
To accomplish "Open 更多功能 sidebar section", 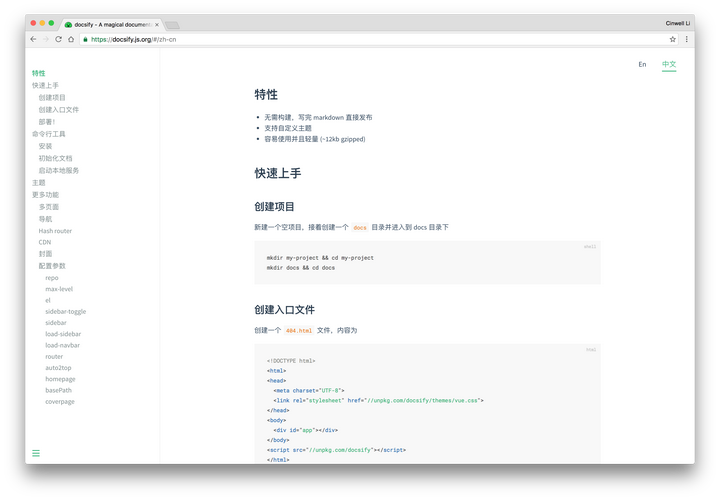I will point(45,195).
